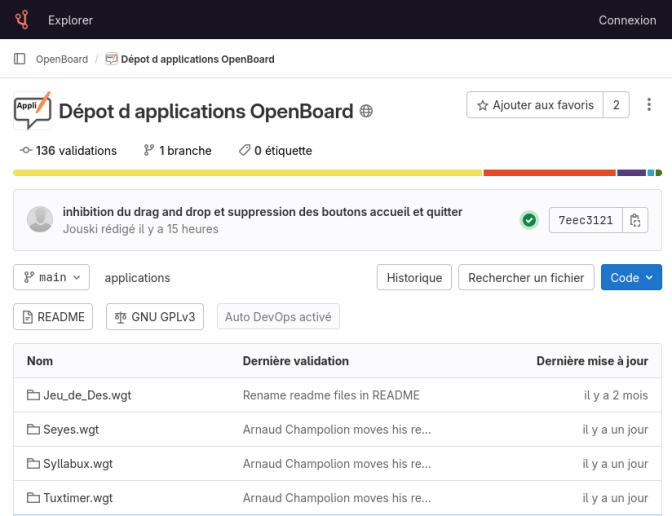Go to OpenBoard group breadcrumb
The width and height of the screenshot is (672, 516).
tap(62, 59)
